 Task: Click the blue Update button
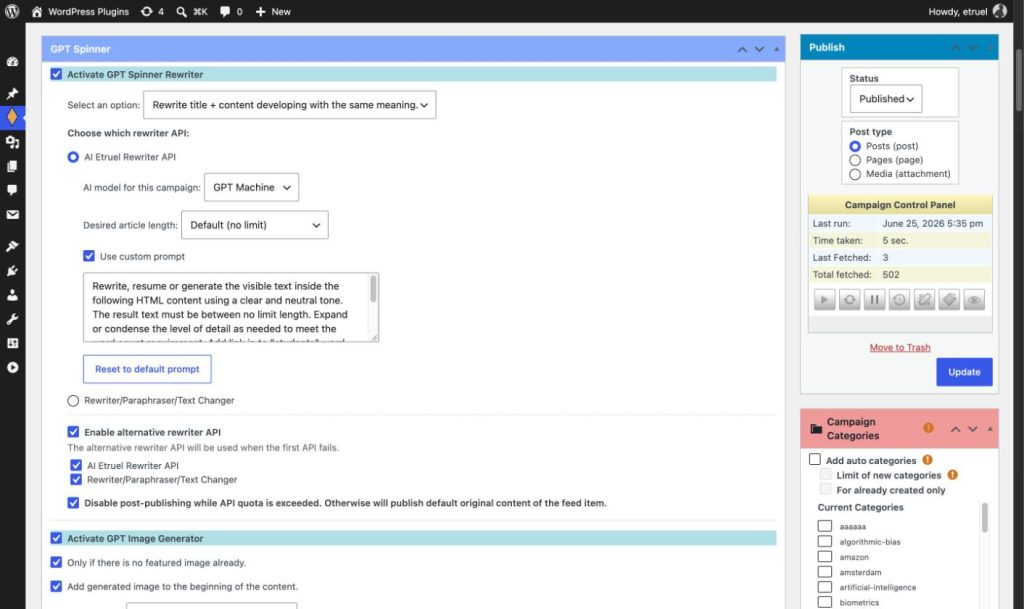tap(964, 371)
